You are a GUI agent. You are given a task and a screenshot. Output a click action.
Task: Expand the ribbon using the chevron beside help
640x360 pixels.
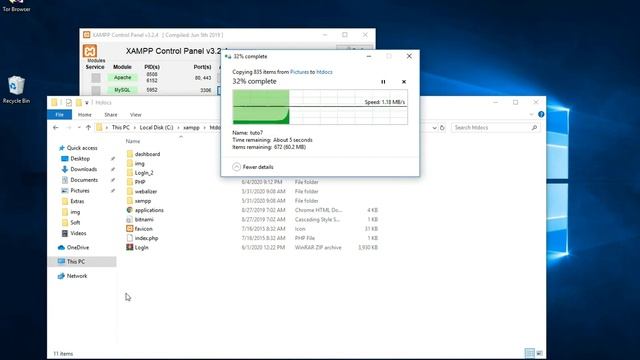coord(531,115)
